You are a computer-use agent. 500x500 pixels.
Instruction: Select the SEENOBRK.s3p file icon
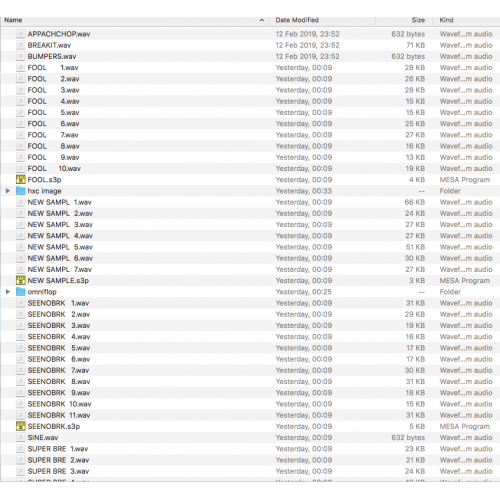pyautogui.click(x=21, y=426)
